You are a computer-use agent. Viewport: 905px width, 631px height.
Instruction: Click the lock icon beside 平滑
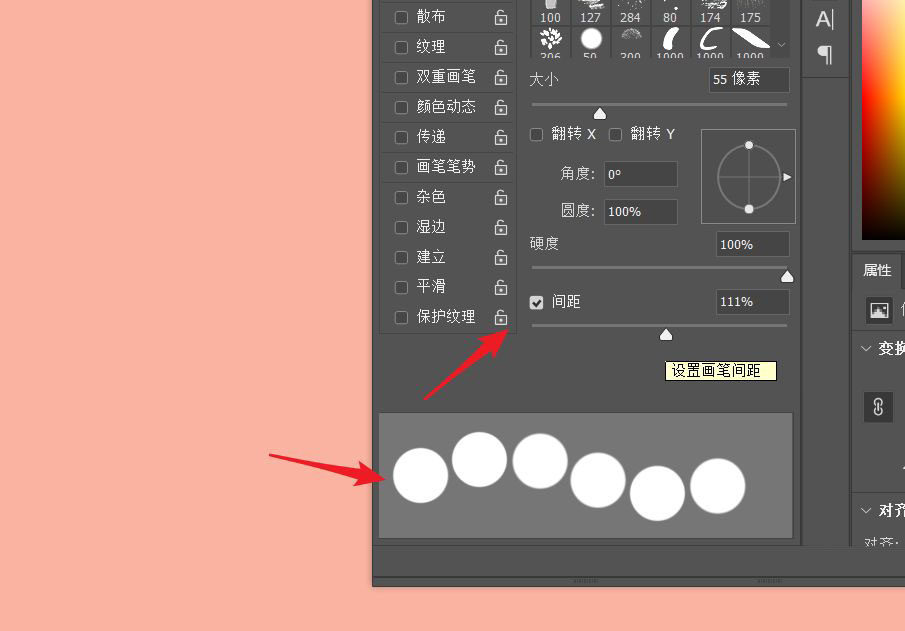coord(500,288)
